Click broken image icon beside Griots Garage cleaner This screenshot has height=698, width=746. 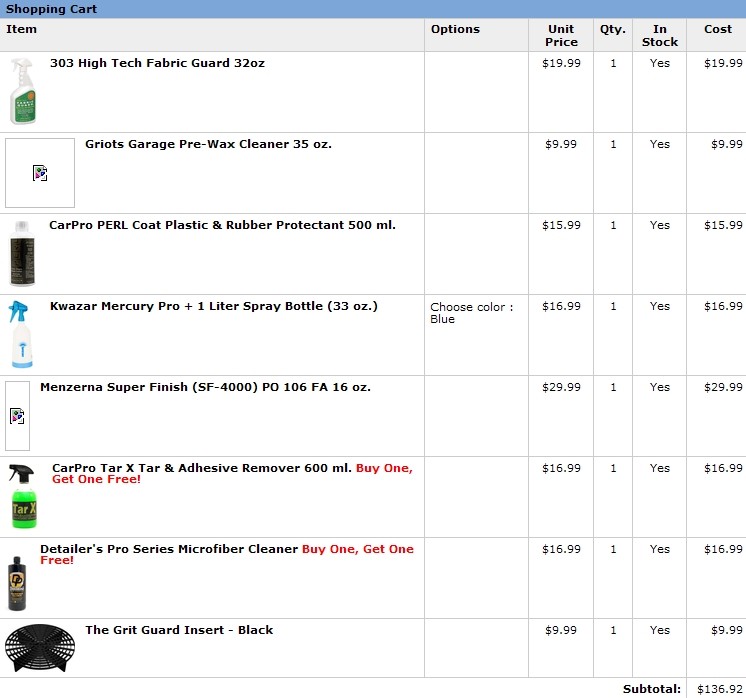(40, 173)
